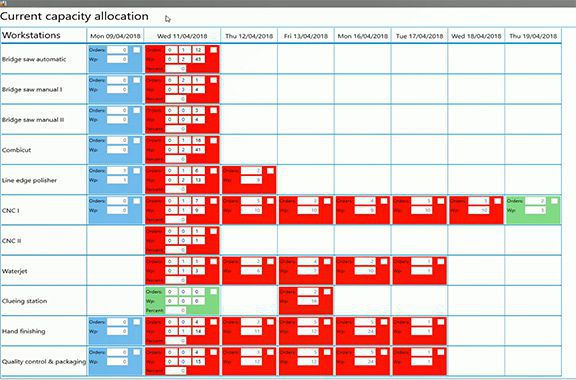Check the CNC I Fri 13/04 checkbox
The image size is (576, 380).
(x=327, y=201)
